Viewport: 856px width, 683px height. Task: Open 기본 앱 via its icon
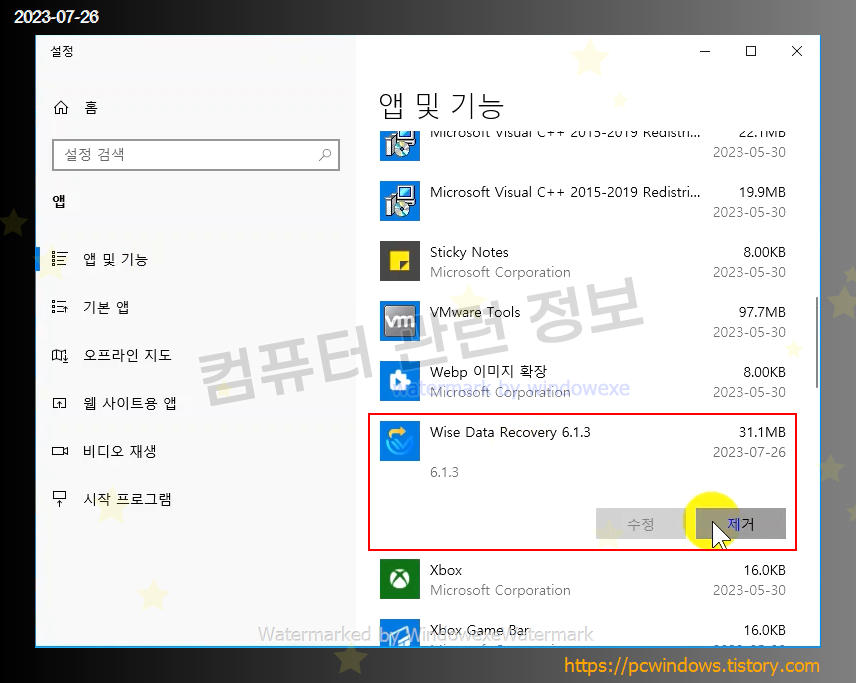(x=60, y=307)
